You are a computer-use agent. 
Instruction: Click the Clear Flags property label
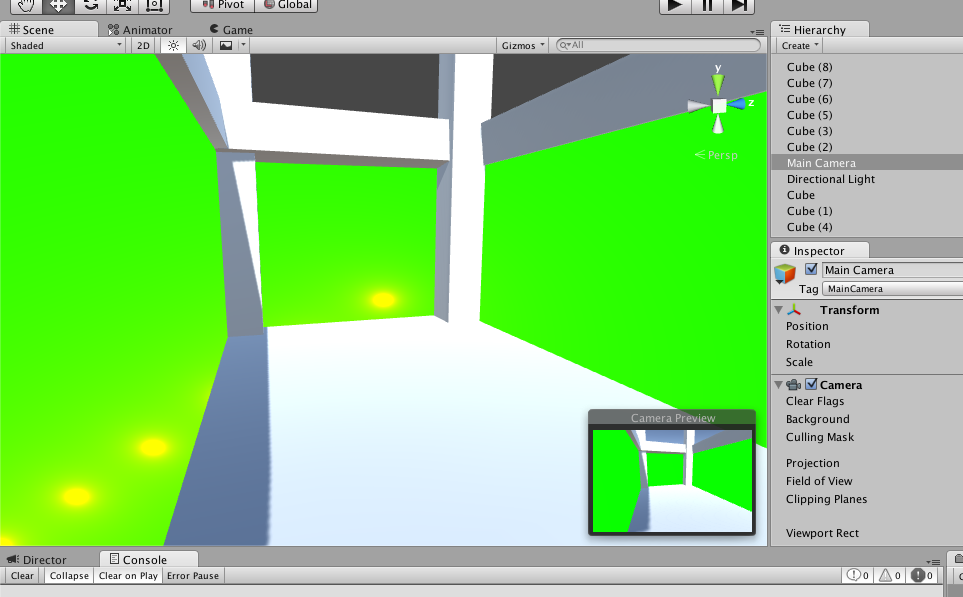[x=815, y=401]
